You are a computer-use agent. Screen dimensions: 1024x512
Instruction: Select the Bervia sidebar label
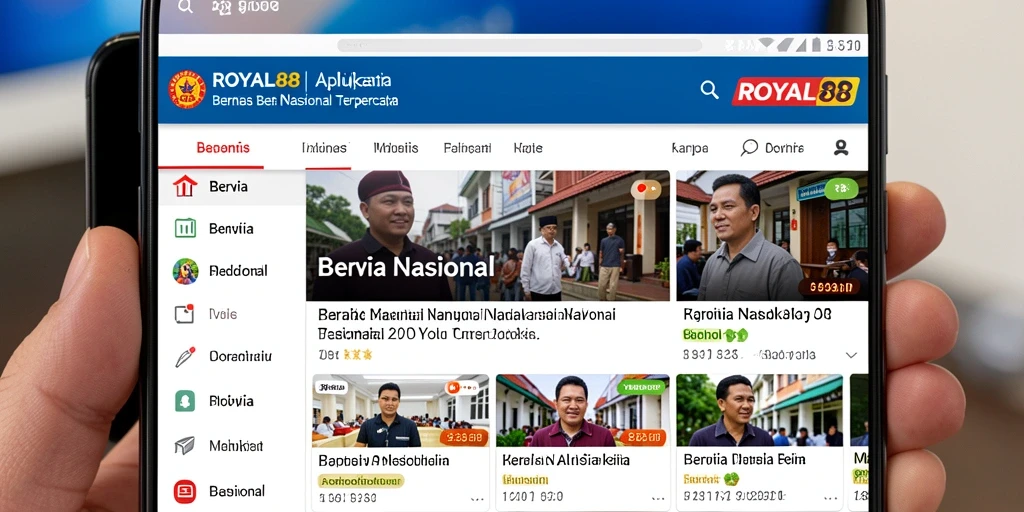pos(228,187)
